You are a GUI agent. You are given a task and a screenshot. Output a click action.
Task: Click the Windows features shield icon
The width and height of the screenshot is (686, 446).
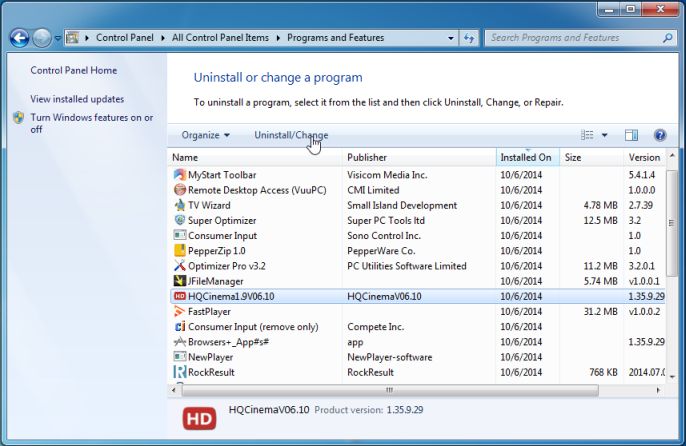pyautogui.click(x=18, y=118)
